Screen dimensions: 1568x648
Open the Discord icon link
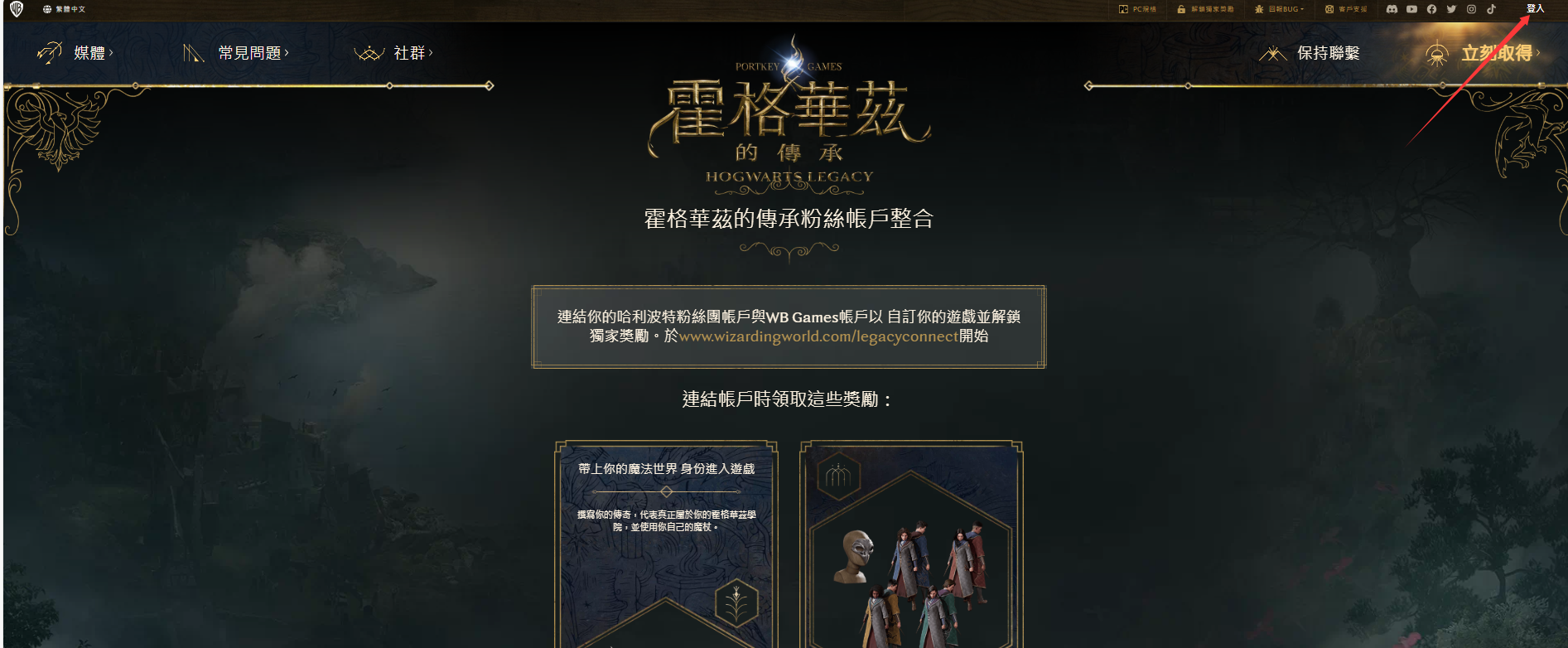pos(1392,9)
